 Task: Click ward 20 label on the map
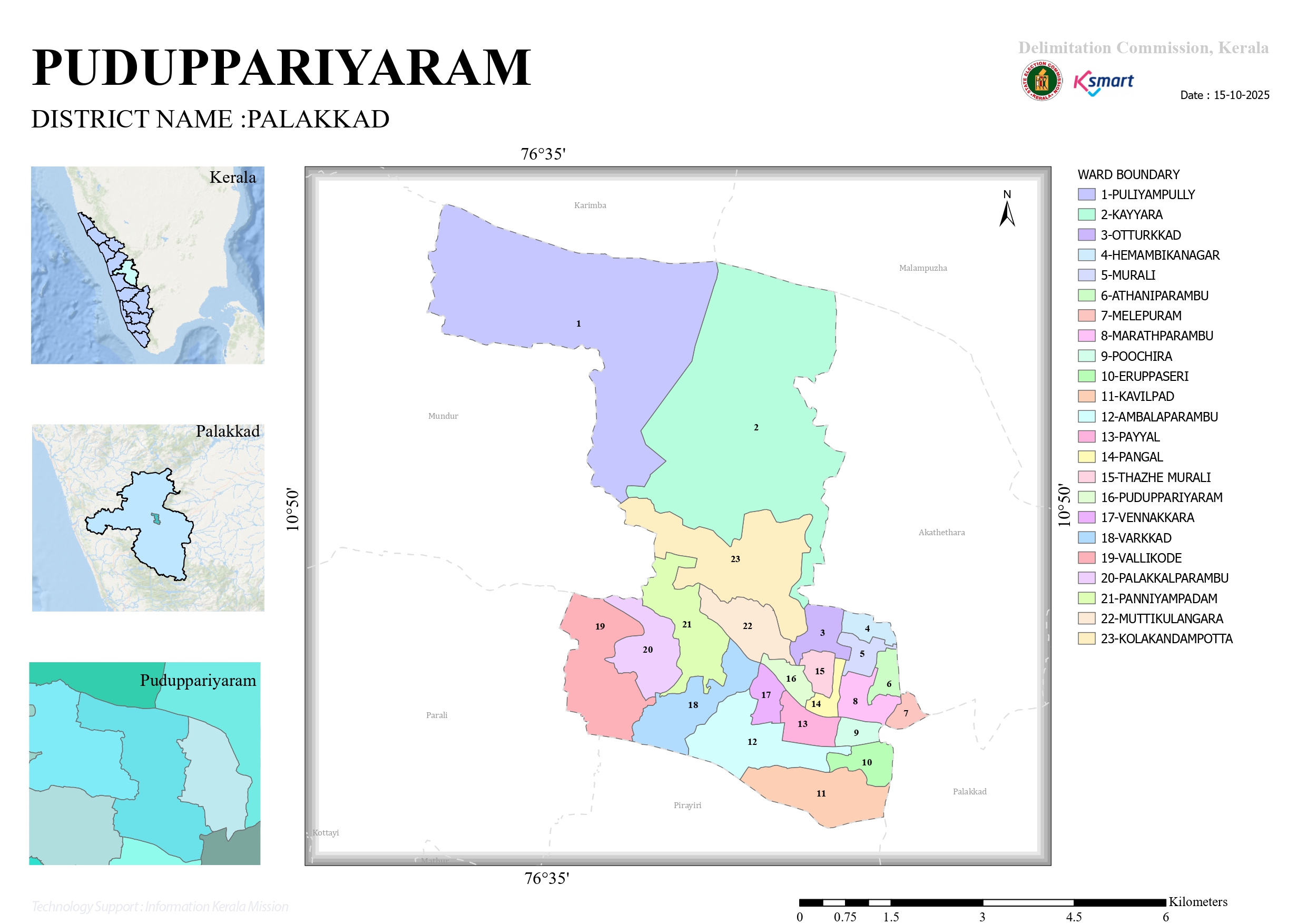[648, 650]
